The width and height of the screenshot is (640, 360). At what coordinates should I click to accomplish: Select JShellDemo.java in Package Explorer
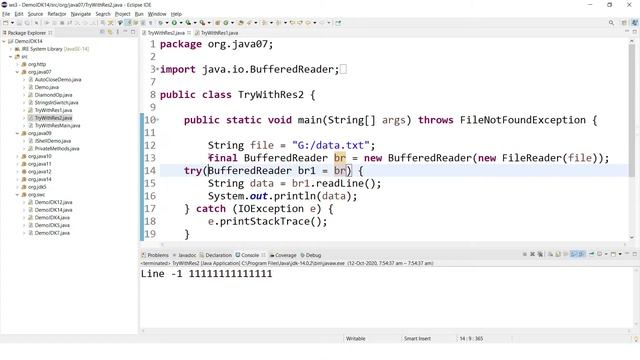point(53,141)
